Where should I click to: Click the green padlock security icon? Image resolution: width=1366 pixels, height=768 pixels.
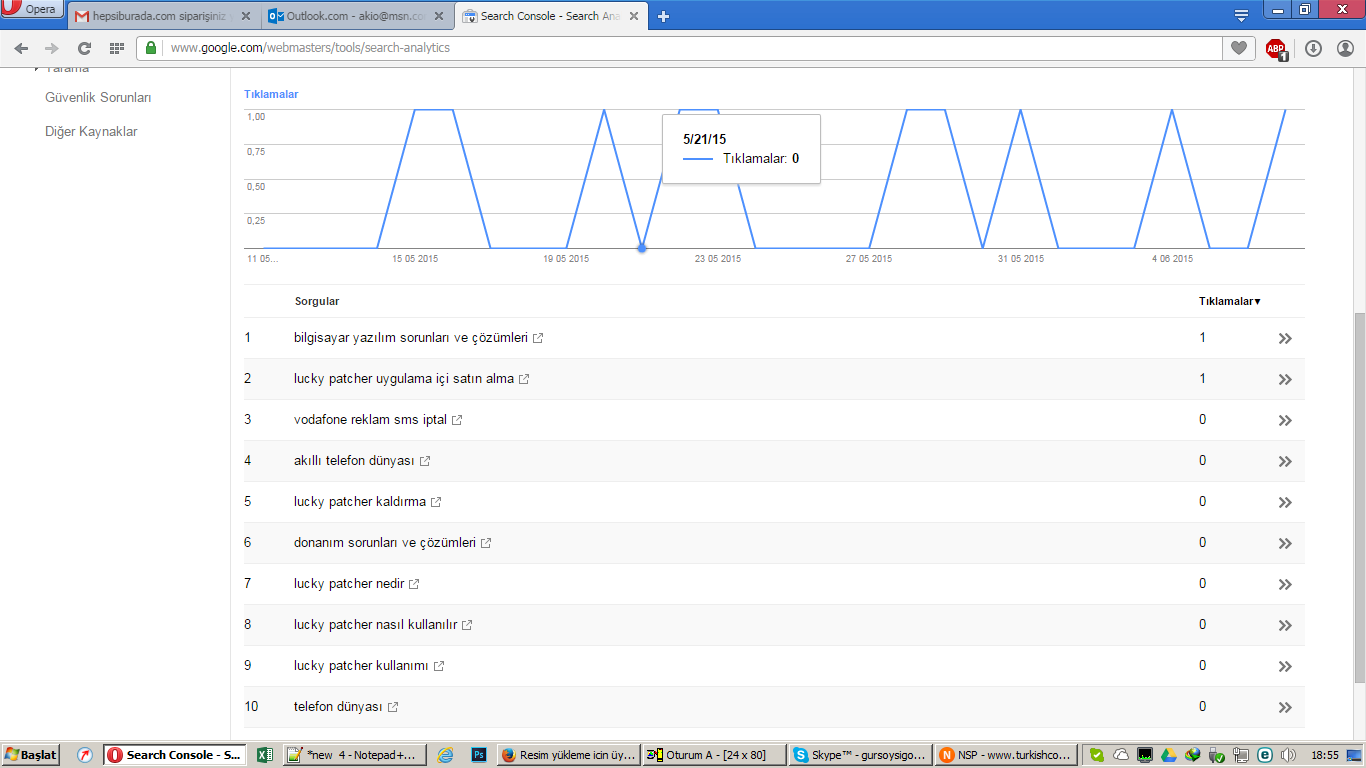151,48
